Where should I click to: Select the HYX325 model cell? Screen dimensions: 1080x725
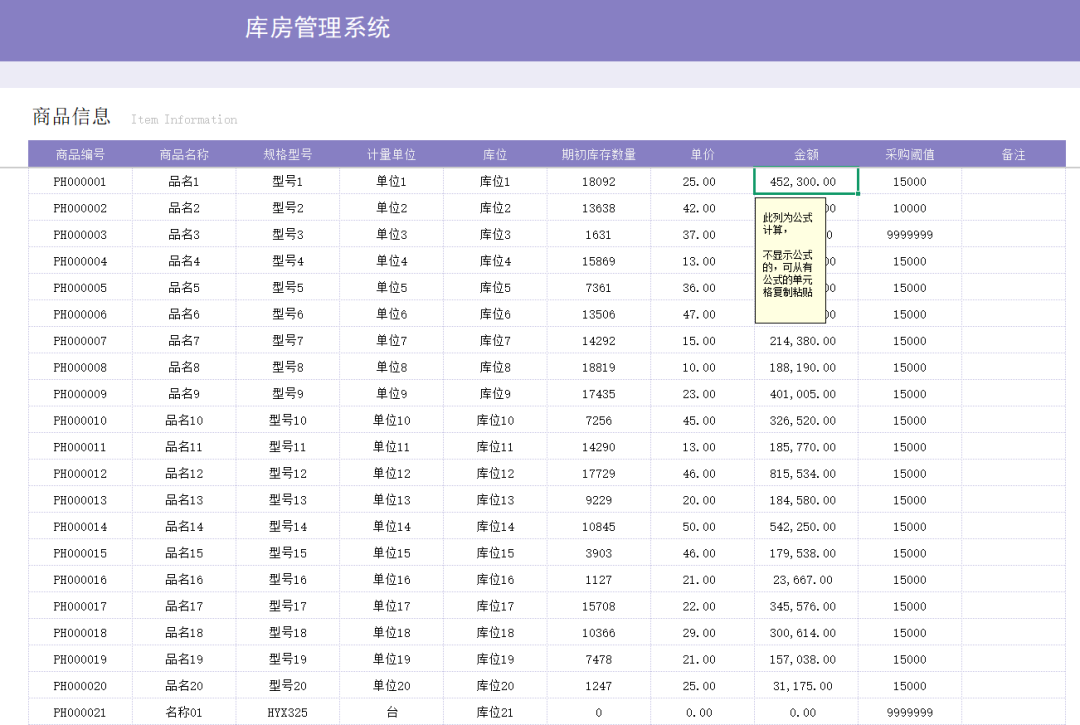[288, 713]
